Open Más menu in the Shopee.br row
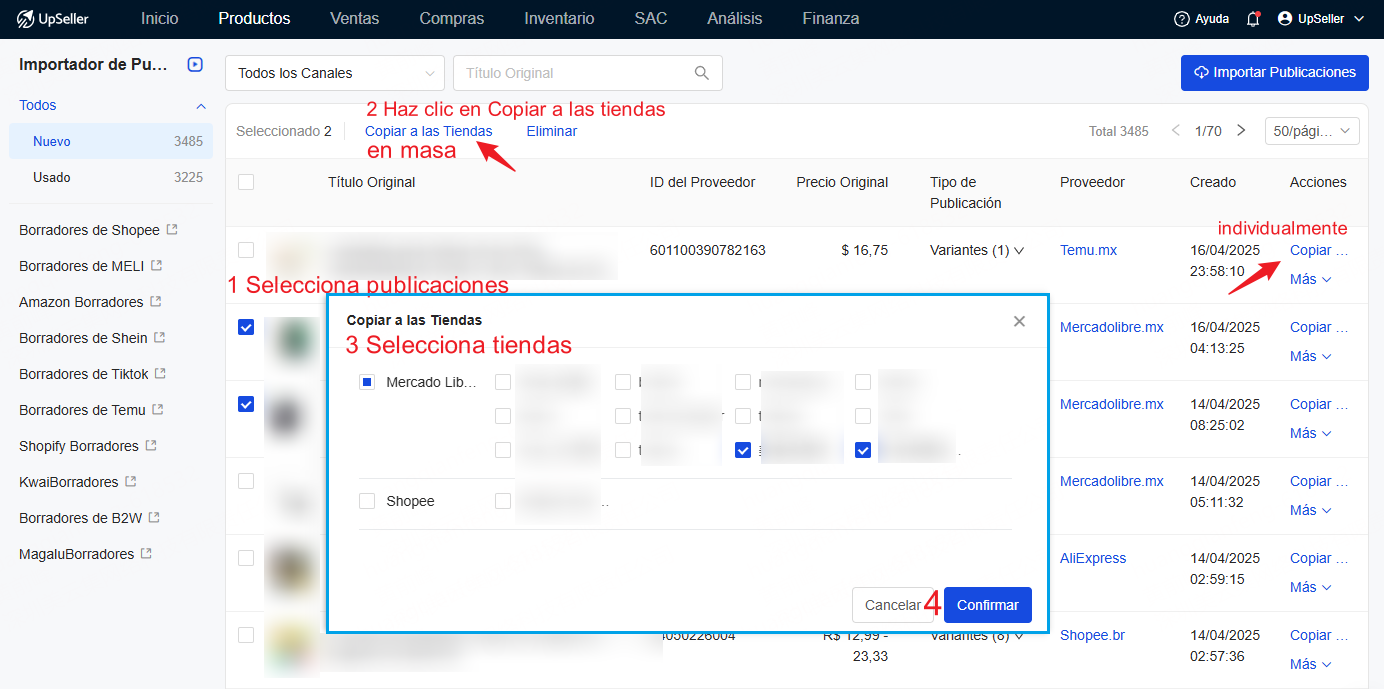 [x=1310, y=664]
